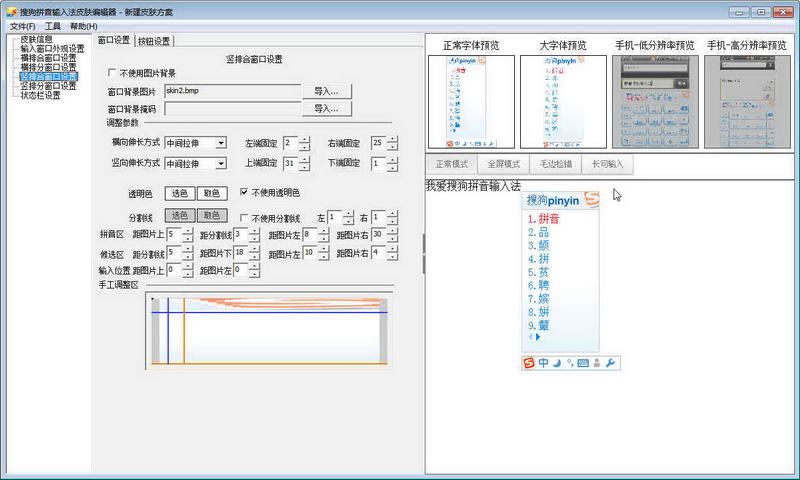
Task: Click the 正常字体预览 thumbnail
Action: click(x=471, y=102)
